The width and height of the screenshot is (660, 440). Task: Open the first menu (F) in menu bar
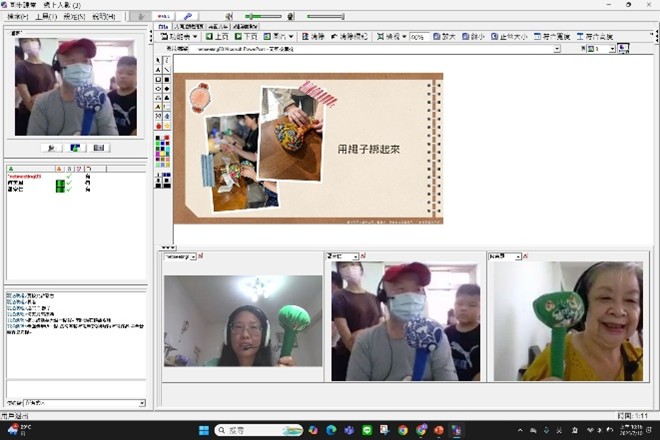pos(18,16)
